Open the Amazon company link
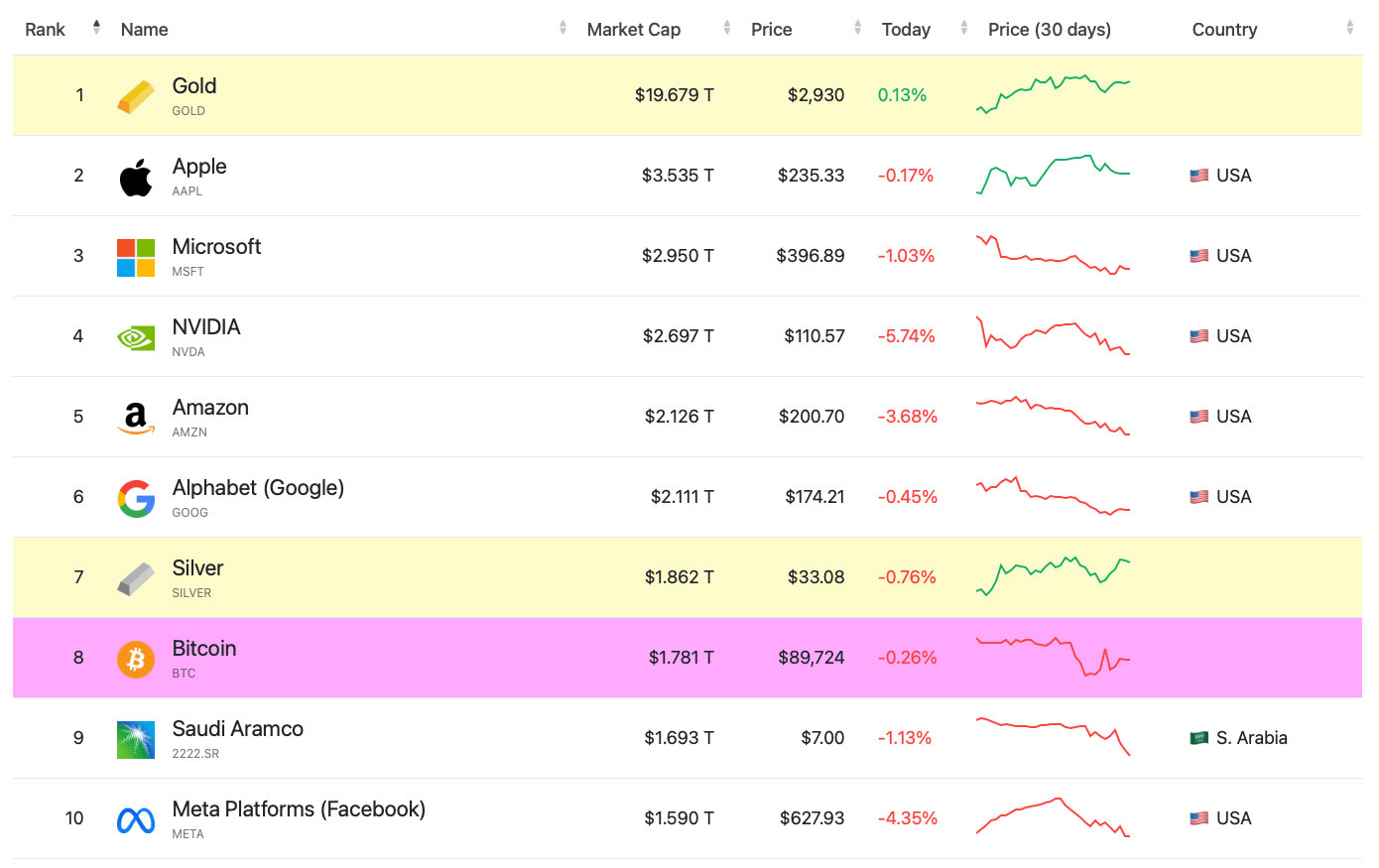This screenshot has width=1379, height=868. (210, 408)
